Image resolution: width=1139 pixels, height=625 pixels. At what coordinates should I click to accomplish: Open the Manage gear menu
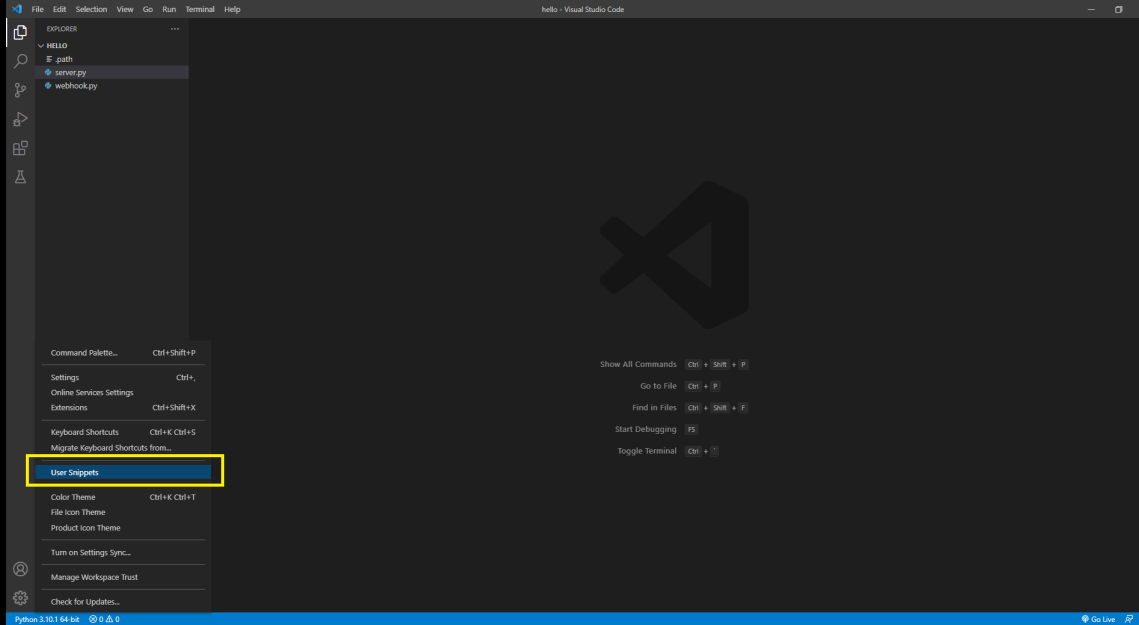[19, 595]
